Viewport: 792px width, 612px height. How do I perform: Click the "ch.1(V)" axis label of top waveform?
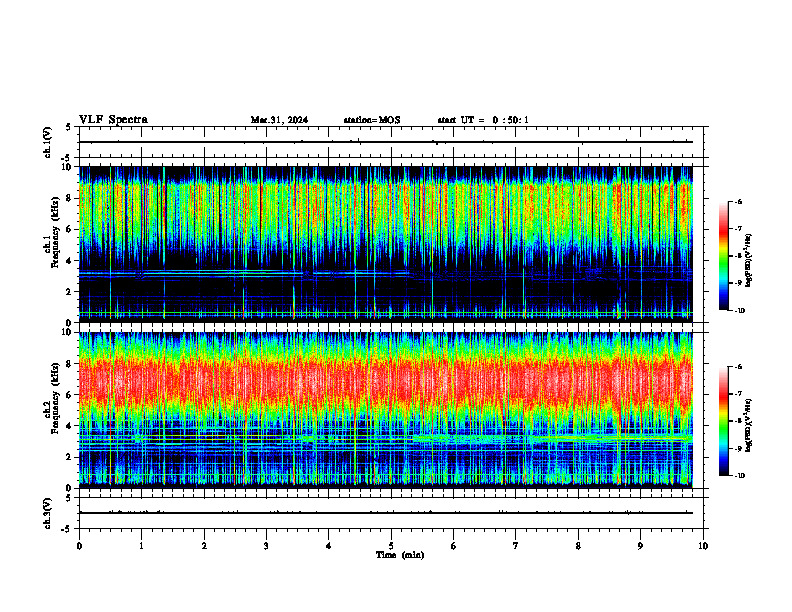tap(47, 142)
